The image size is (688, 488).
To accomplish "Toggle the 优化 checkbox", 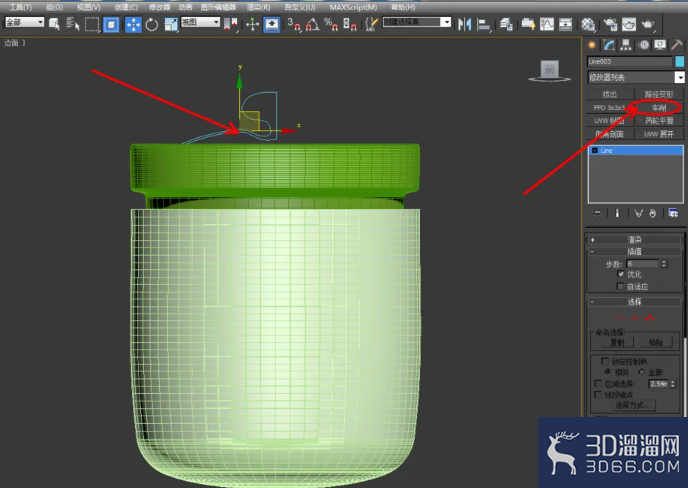I will pyautogui.click(x=620, y=274).
